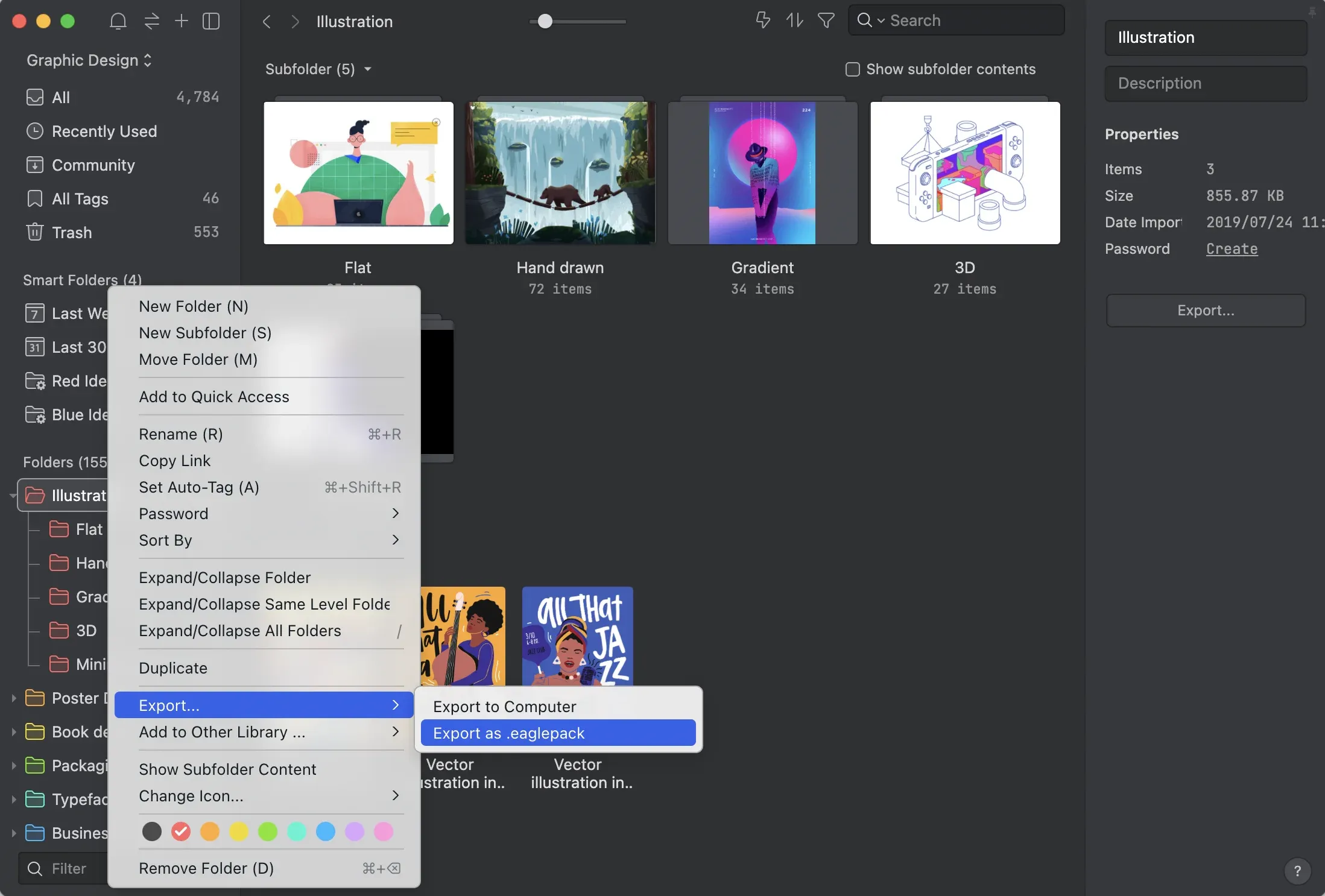Viewport: 1325px width, 896px height.
Task: Open the Subfolder (5) dropdown
Action: (318, 69)
